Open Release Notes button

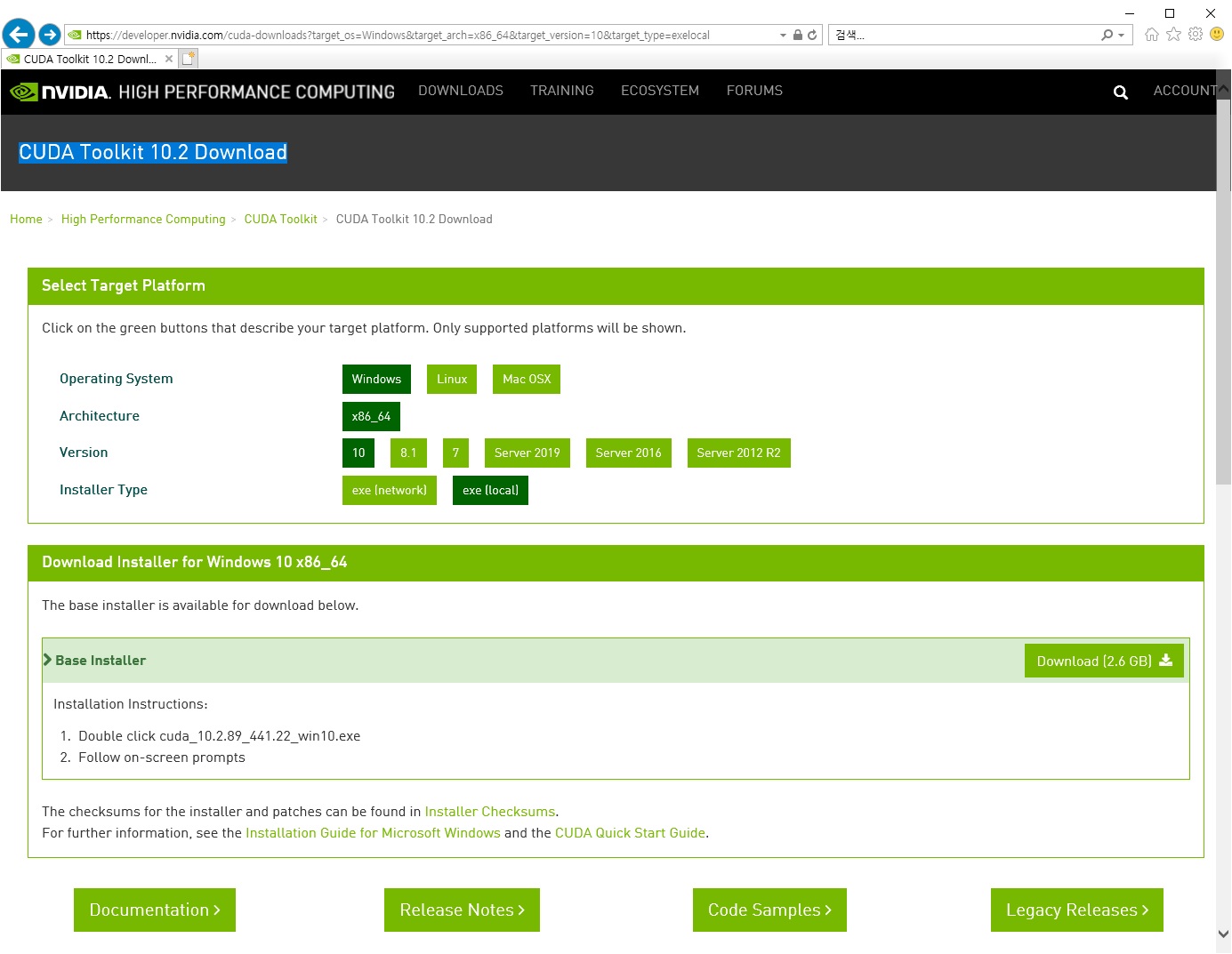pyautogui.click(x=462, y=910)
